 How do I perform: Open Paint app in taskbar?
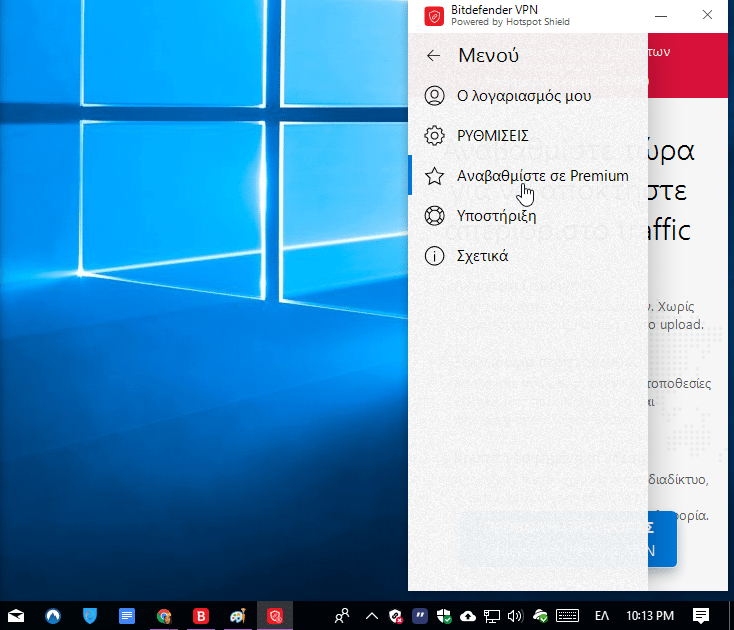point(238,616)
